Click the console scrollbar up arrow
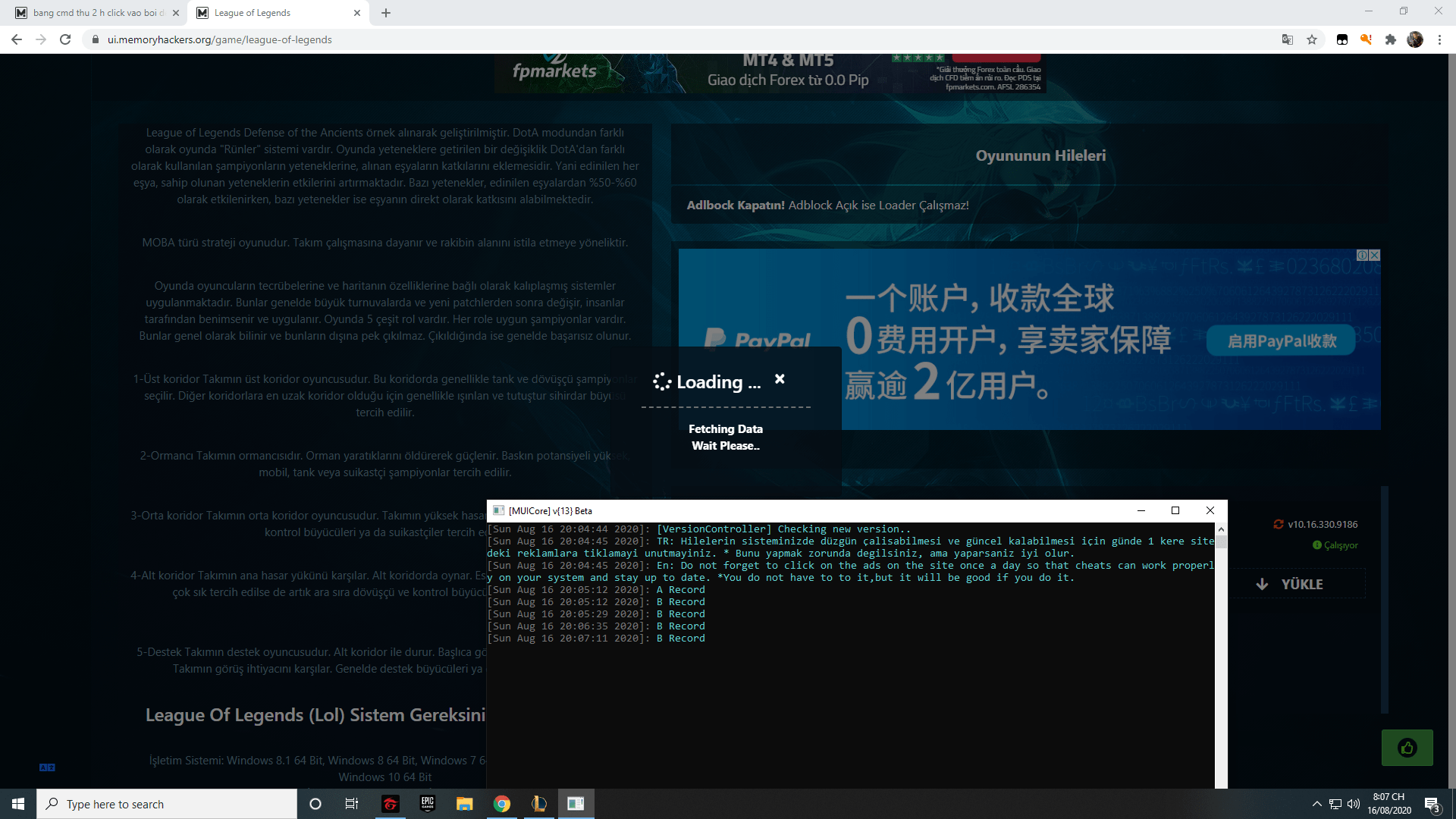 point(1221,529)
